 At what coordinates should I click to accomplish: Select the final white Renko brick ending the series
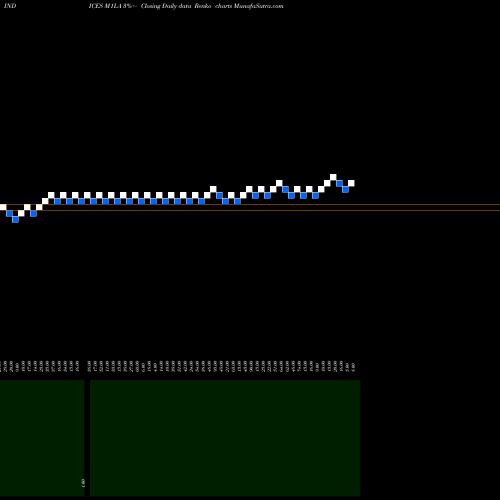[351, 183]
